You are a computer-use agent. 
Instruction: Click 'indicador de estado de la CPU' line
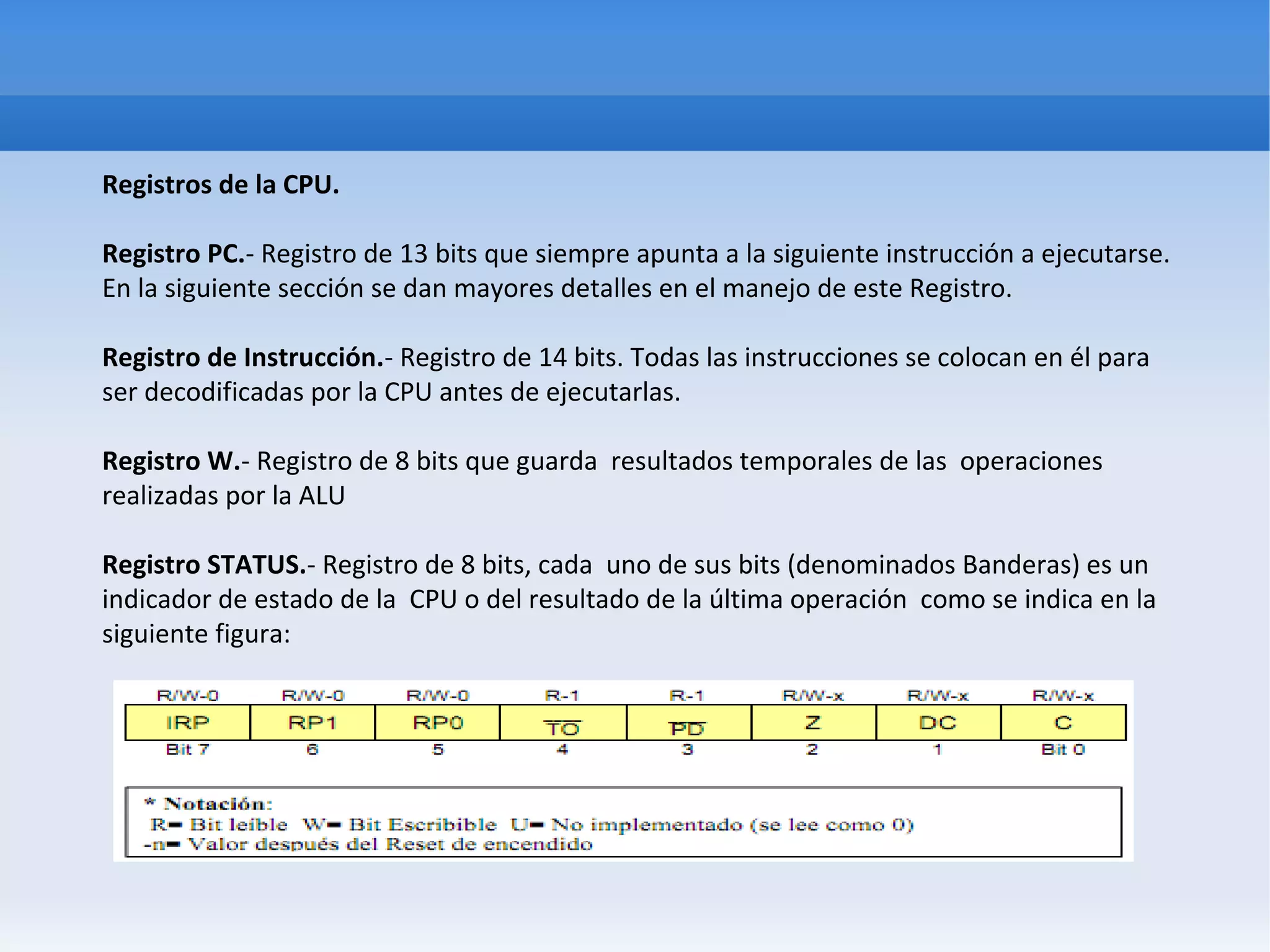(x=629, y=599)
